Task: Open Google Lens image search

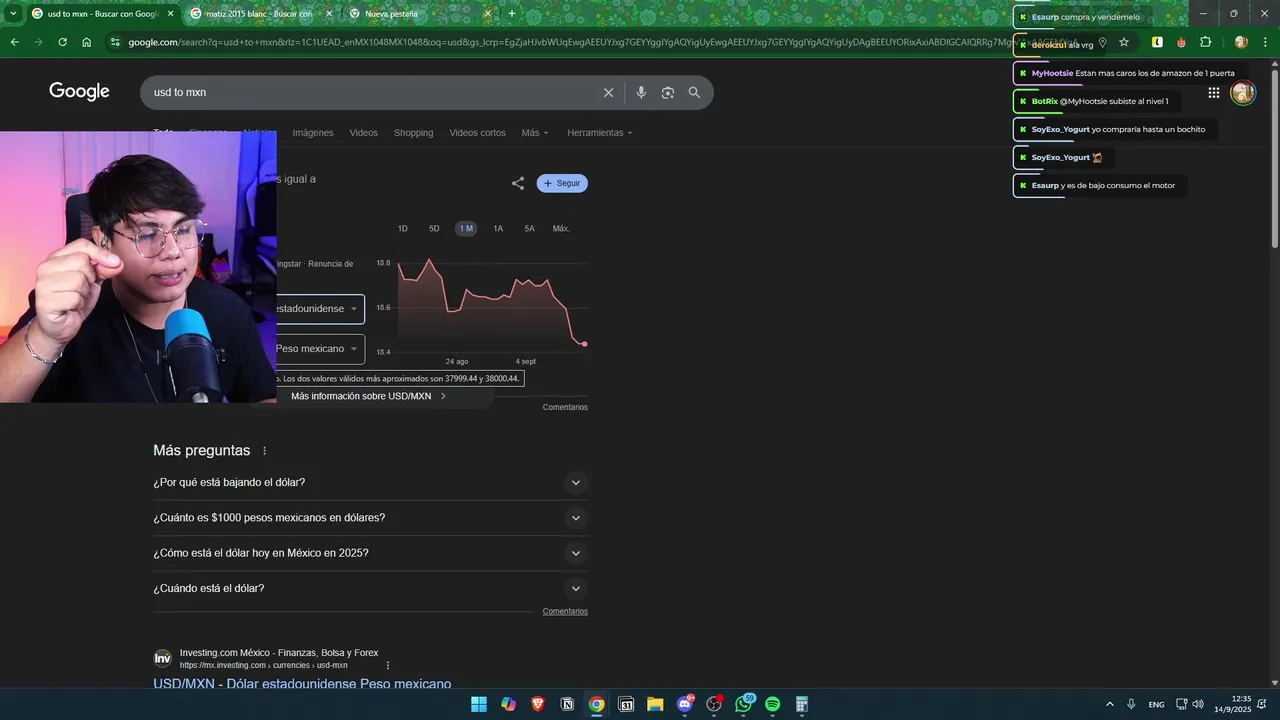Action: (x=667, y=92)
